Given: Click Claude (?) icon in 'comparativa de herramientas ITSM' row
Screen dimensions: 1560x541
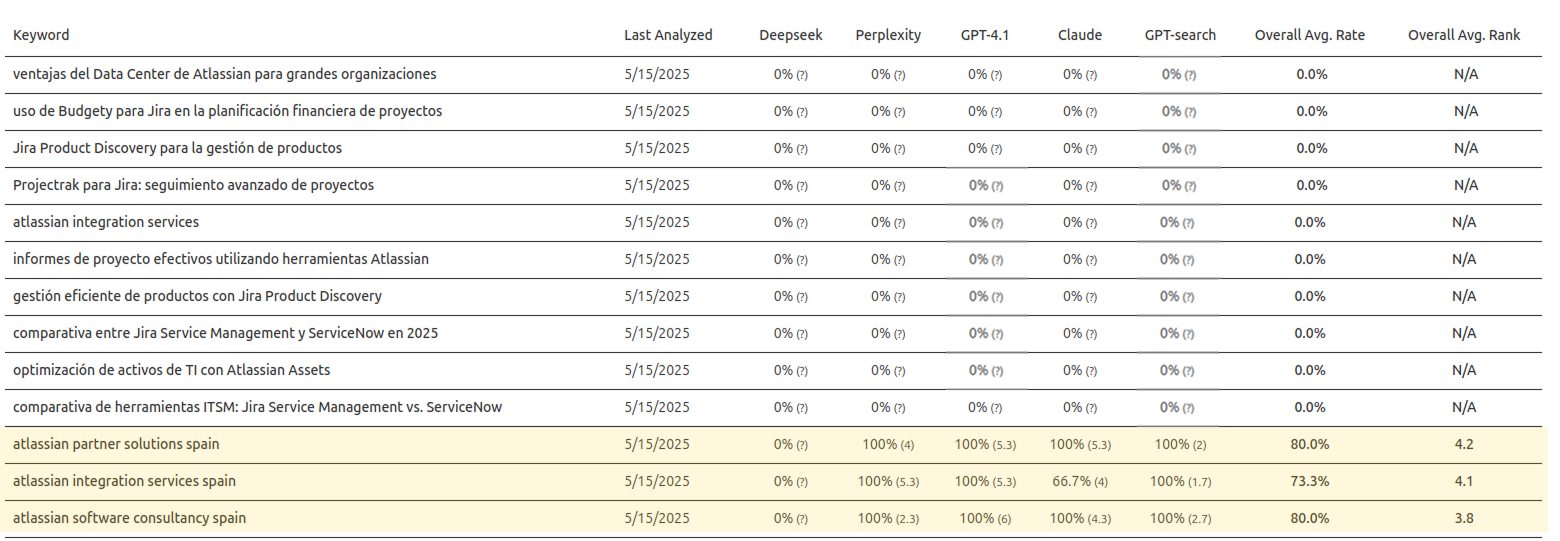Looking at the screenshot, I should click(1091, 408).
